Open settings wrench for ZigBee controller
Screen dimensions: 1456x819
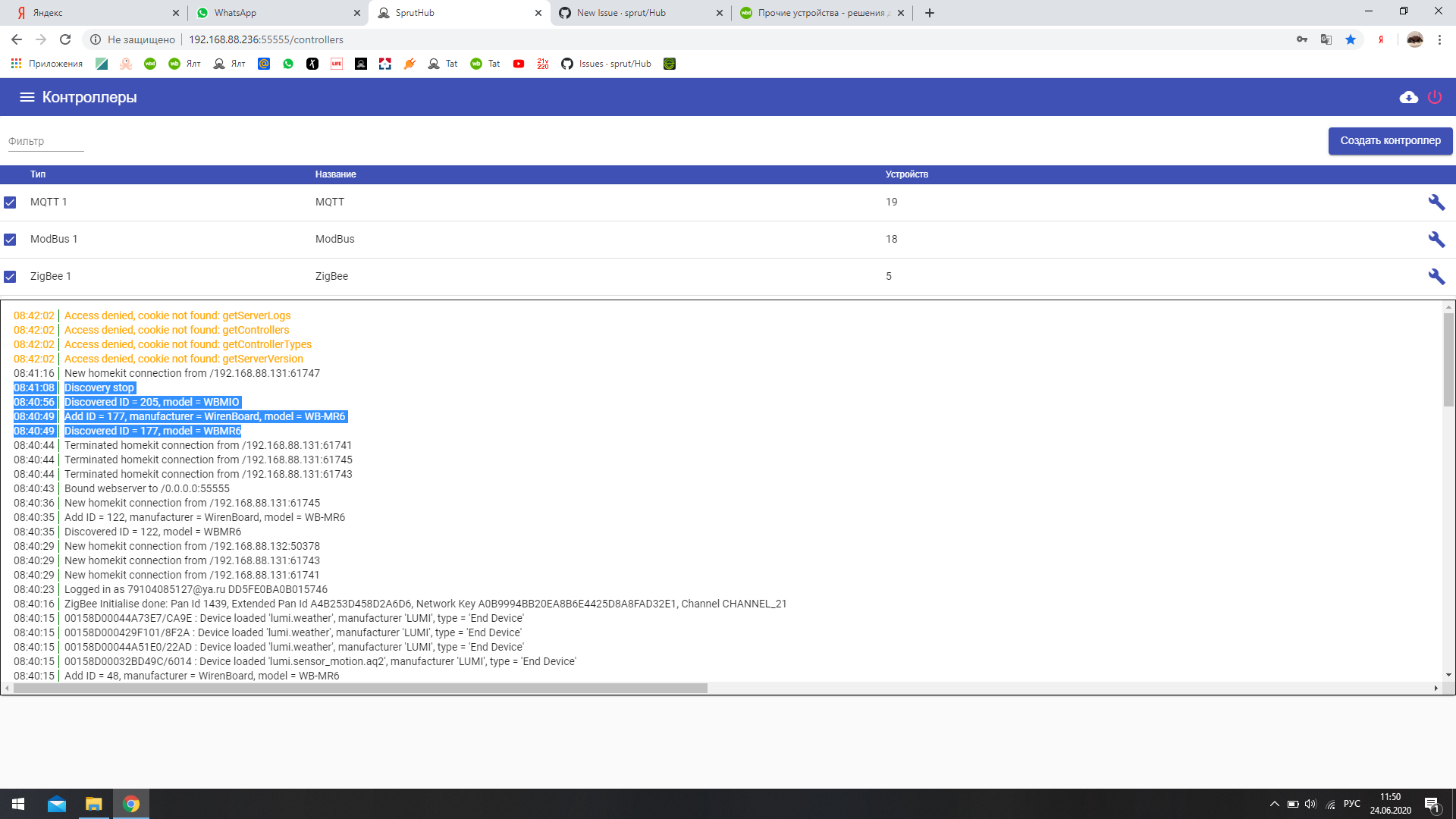pyautogui.click(x=1437, y=276)
